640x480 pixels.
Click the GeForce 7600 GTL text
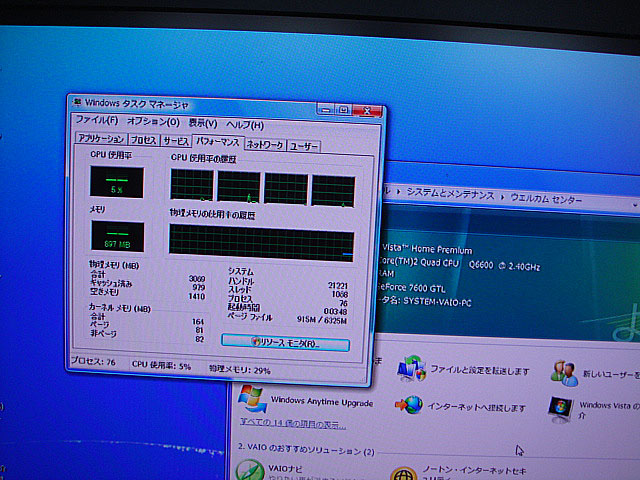pos(411,288)
